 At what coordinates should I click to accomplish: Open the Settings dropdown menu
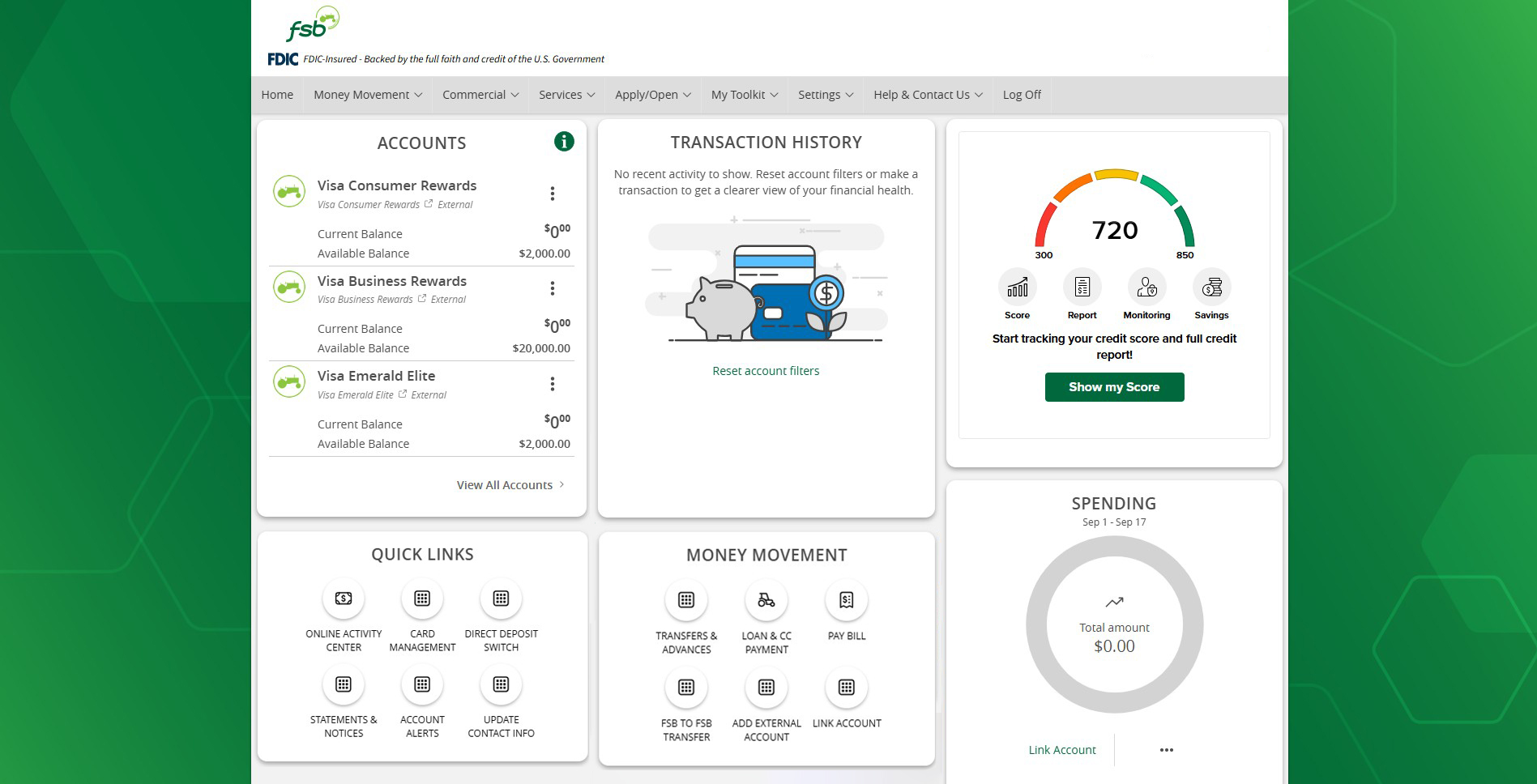(x=825, y=94)
